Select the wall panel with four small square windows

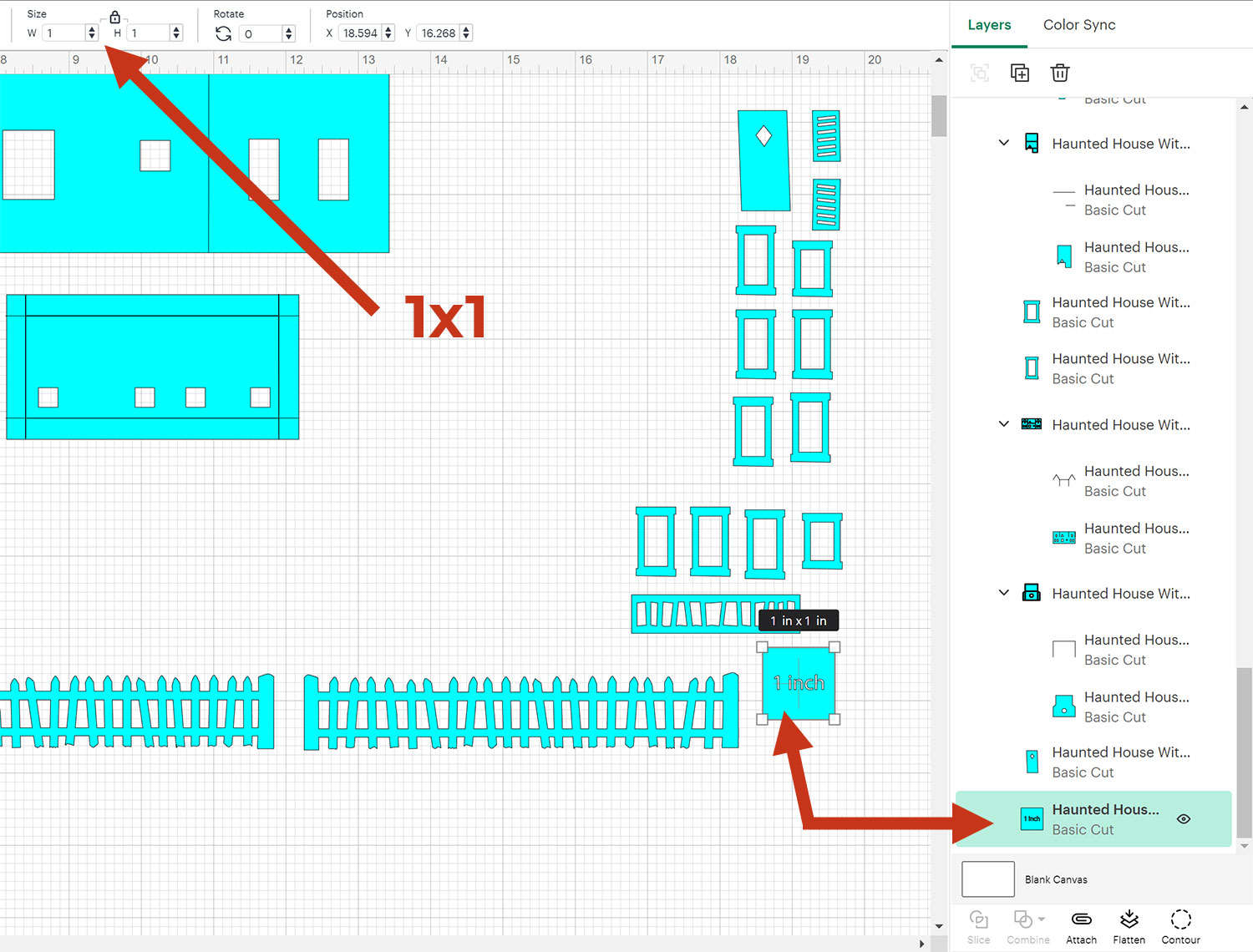153,367
